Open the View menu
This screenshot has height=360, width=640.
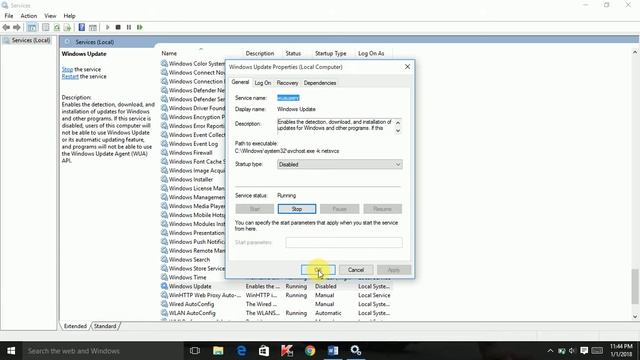tap(50, 16)
